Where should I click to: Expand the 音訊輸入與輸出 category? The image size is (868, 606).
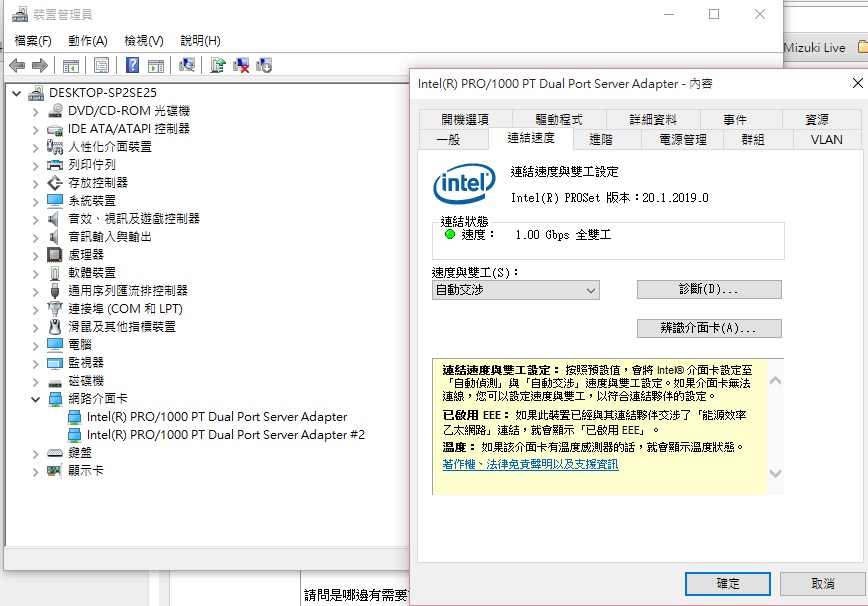click(36, 237)
